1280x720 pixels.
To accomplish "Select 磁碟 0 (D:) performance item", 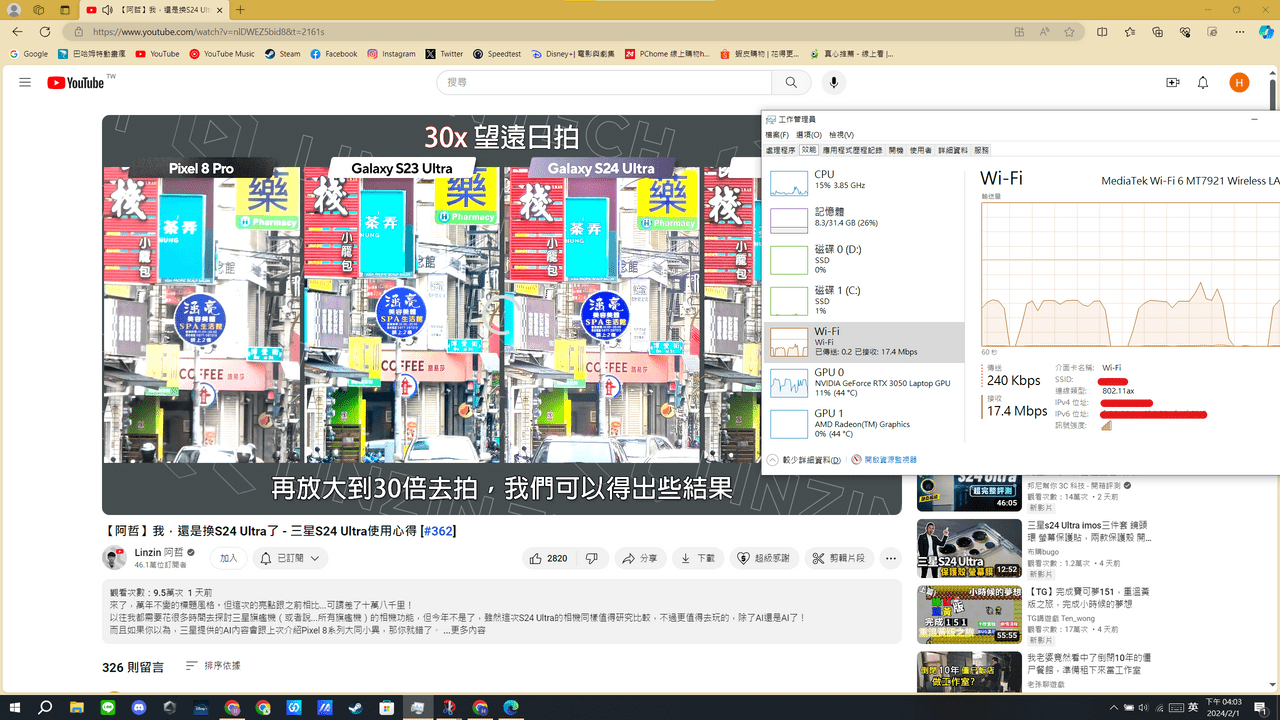I will tap(865, 259).
